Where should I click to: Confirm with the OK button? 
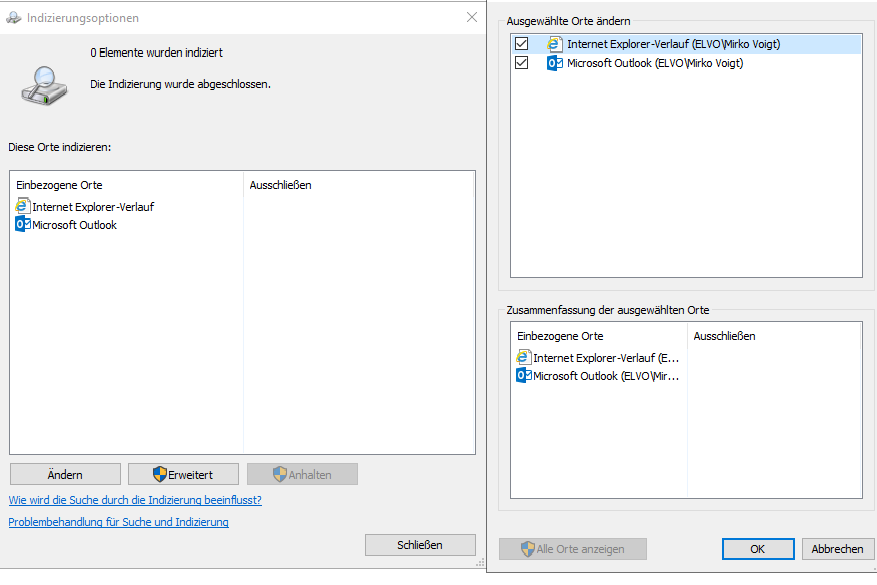point(758,549)
